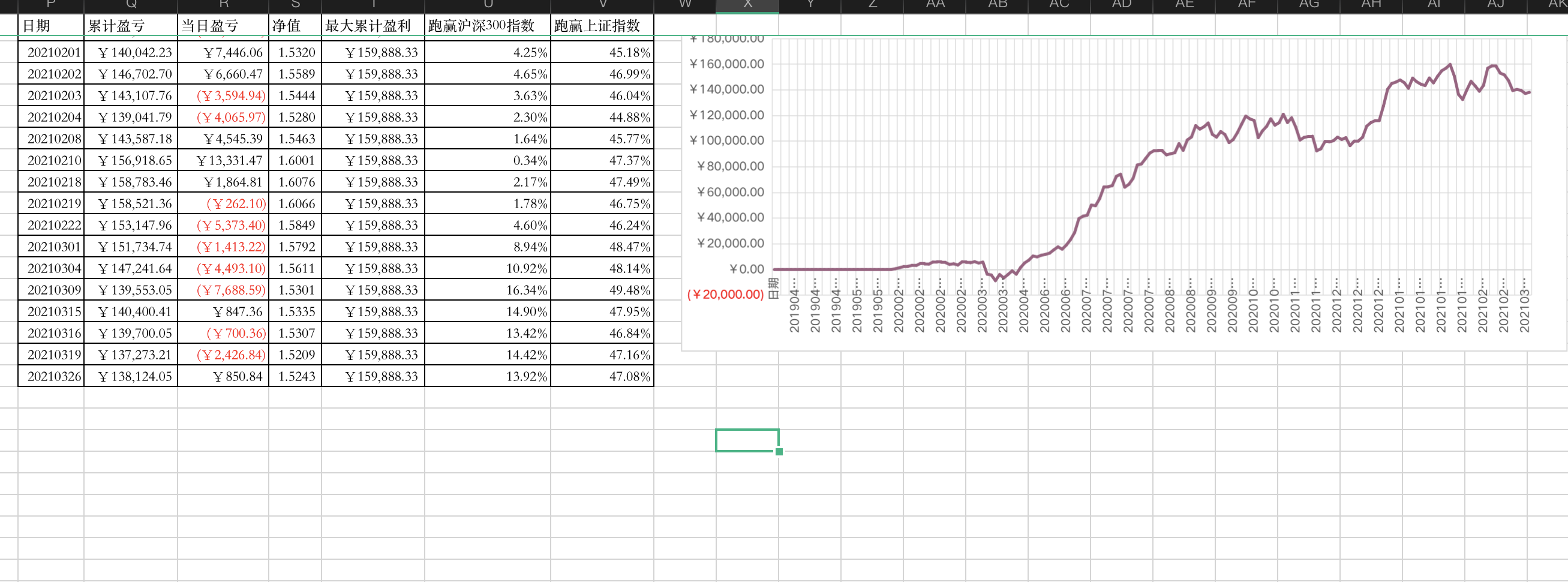Click net value cell 1.5280
This screenshot has width=1568, height=582.
pyautogui.click(x=295, y=118)
